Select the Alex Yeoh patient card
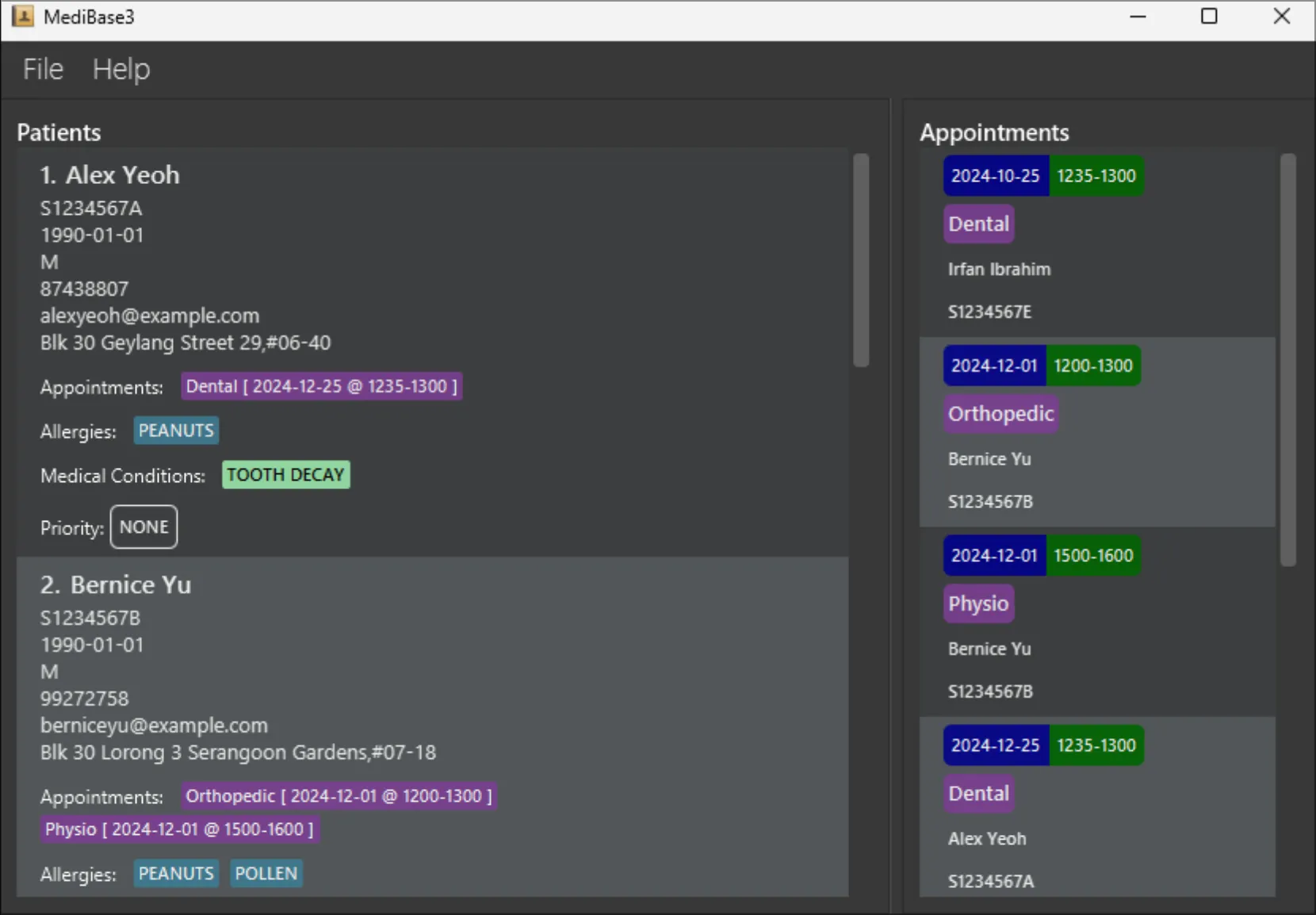Screen dimensions: 1316x915 point(432,349)
